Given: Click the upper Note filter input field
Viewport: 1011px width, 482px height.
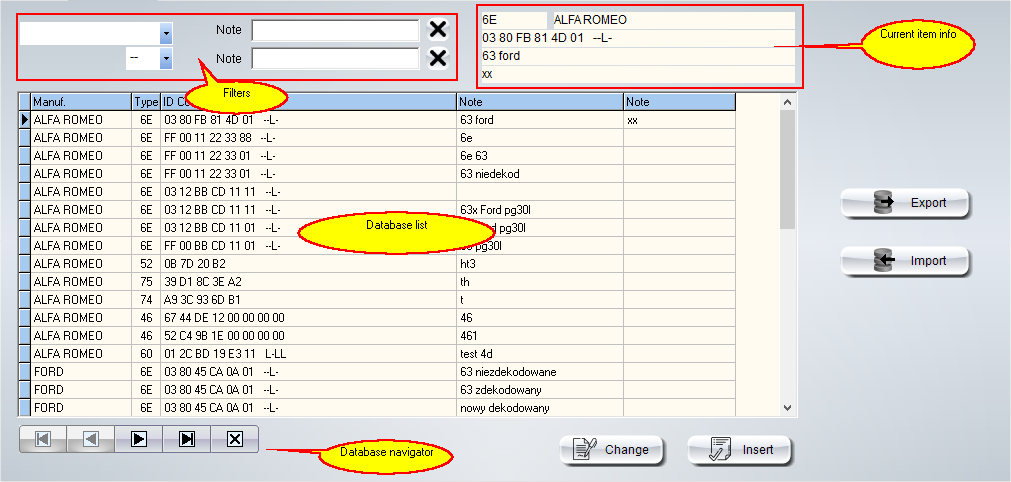Looking at the screenshot, I should pos(335,30).
